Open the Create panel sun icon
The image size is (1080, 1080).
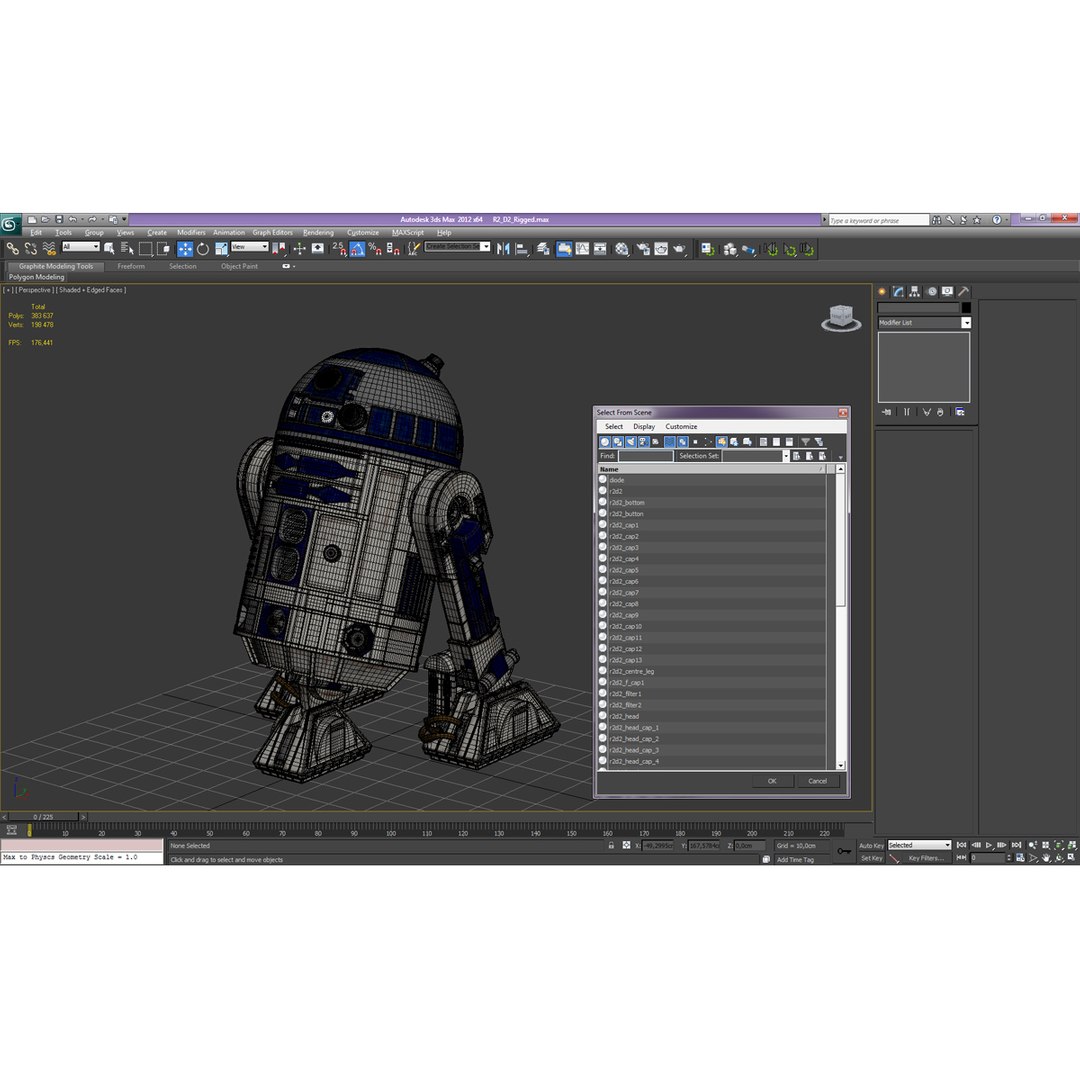(x=882, y=291)
